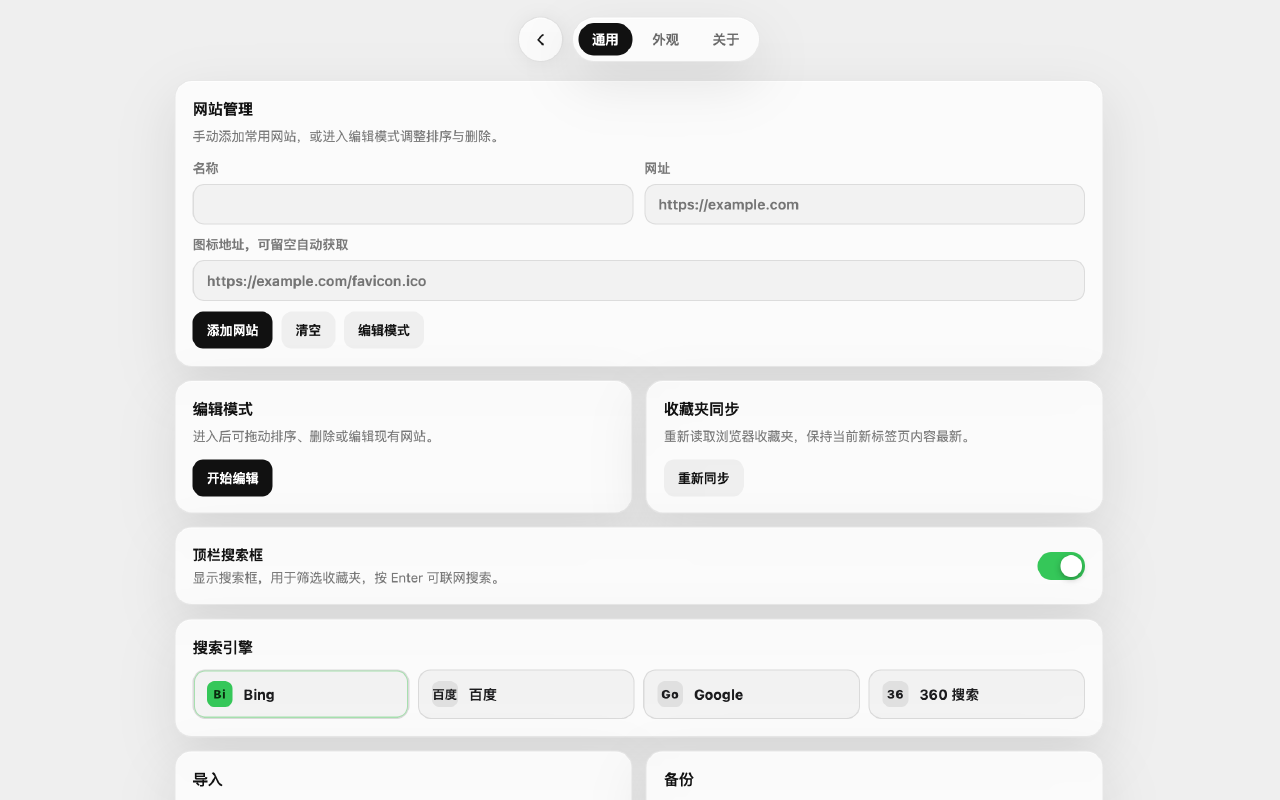Click the 编辑模式 card heading
Screen dimensions: 1280x800
pos(223,409)
